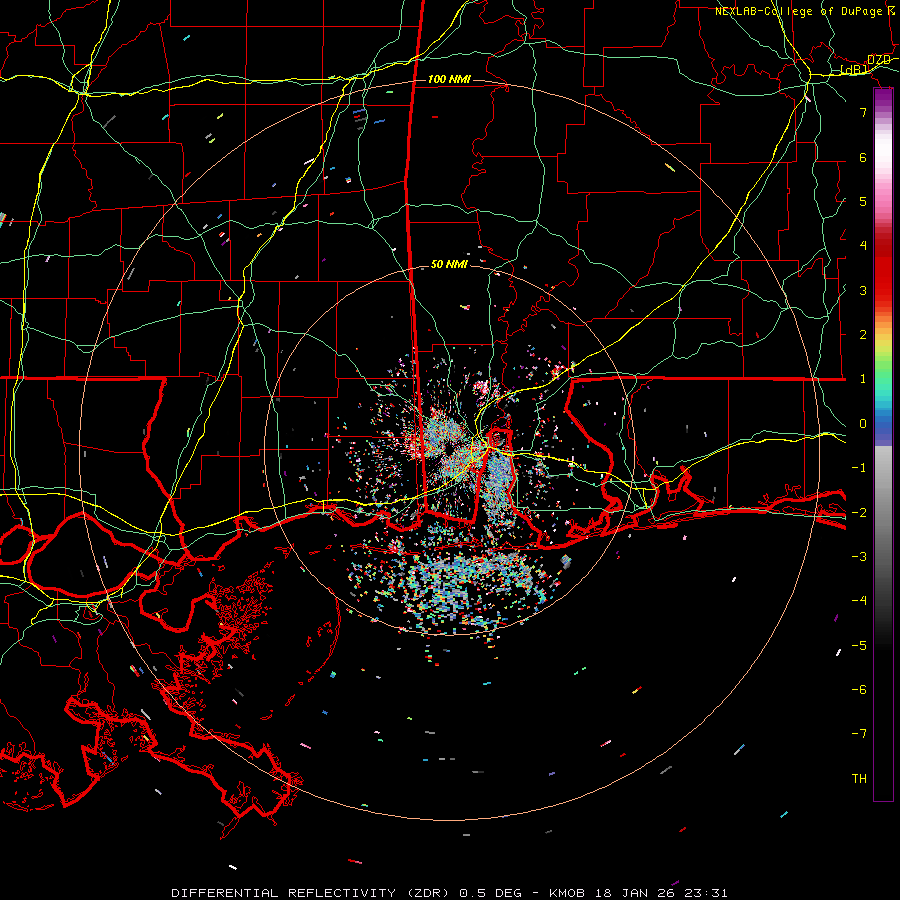900x900 pixels.
Task: Select the "-2" label on the dB scale
Action: pyautogui.click(x=859, y=513)
